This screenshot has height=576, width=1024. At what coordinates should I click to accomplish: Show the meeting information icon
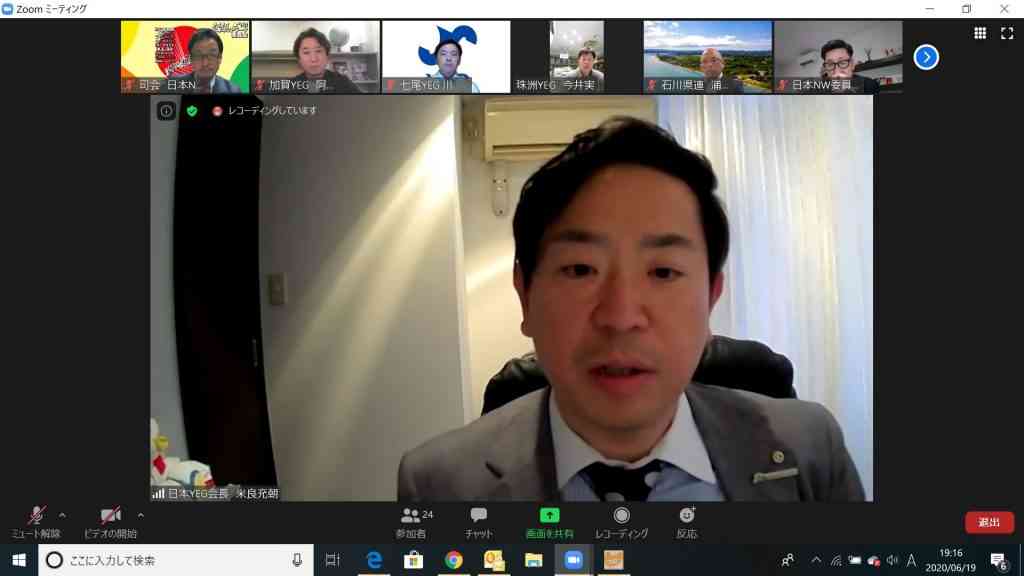167,111
